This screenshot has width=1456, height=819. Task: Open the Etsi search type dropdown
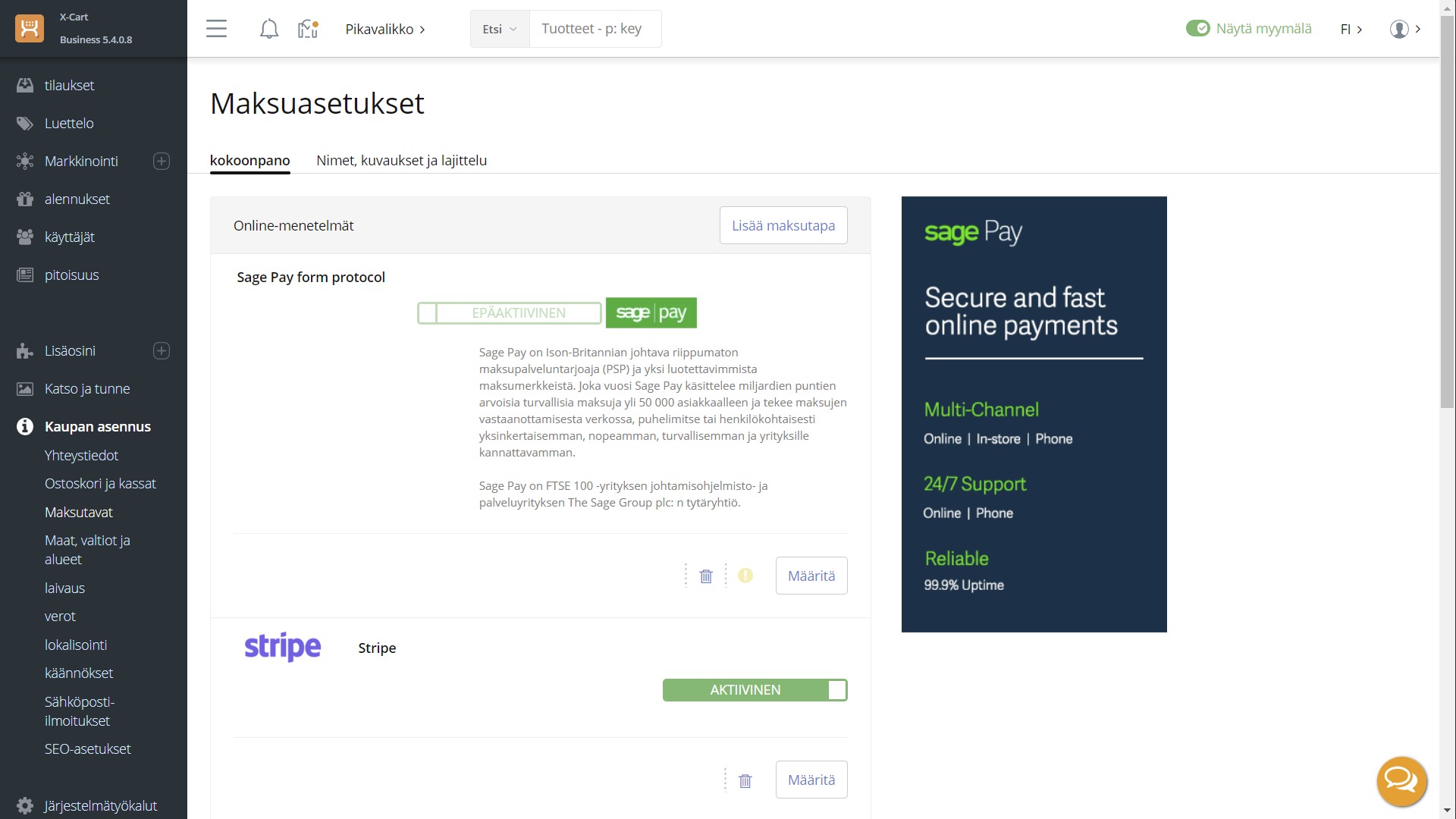[500, 29]
